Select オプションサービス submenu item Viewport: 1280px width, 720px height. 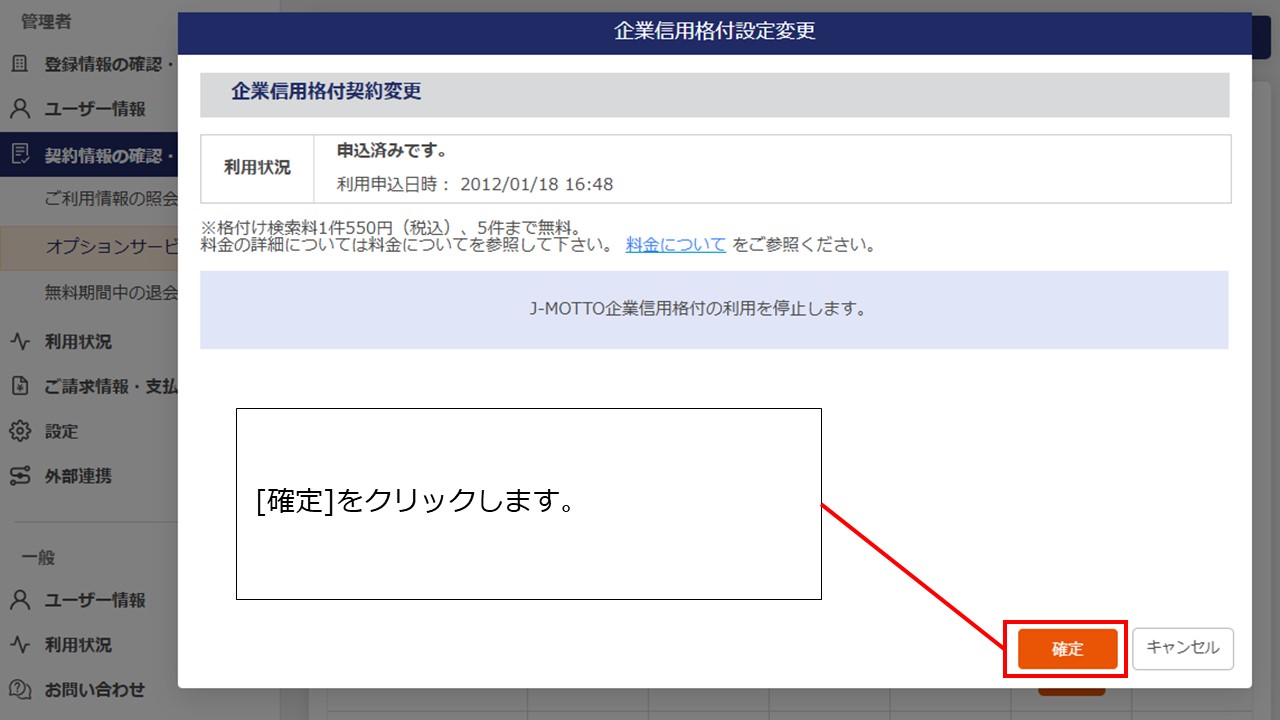click(89, 246)
